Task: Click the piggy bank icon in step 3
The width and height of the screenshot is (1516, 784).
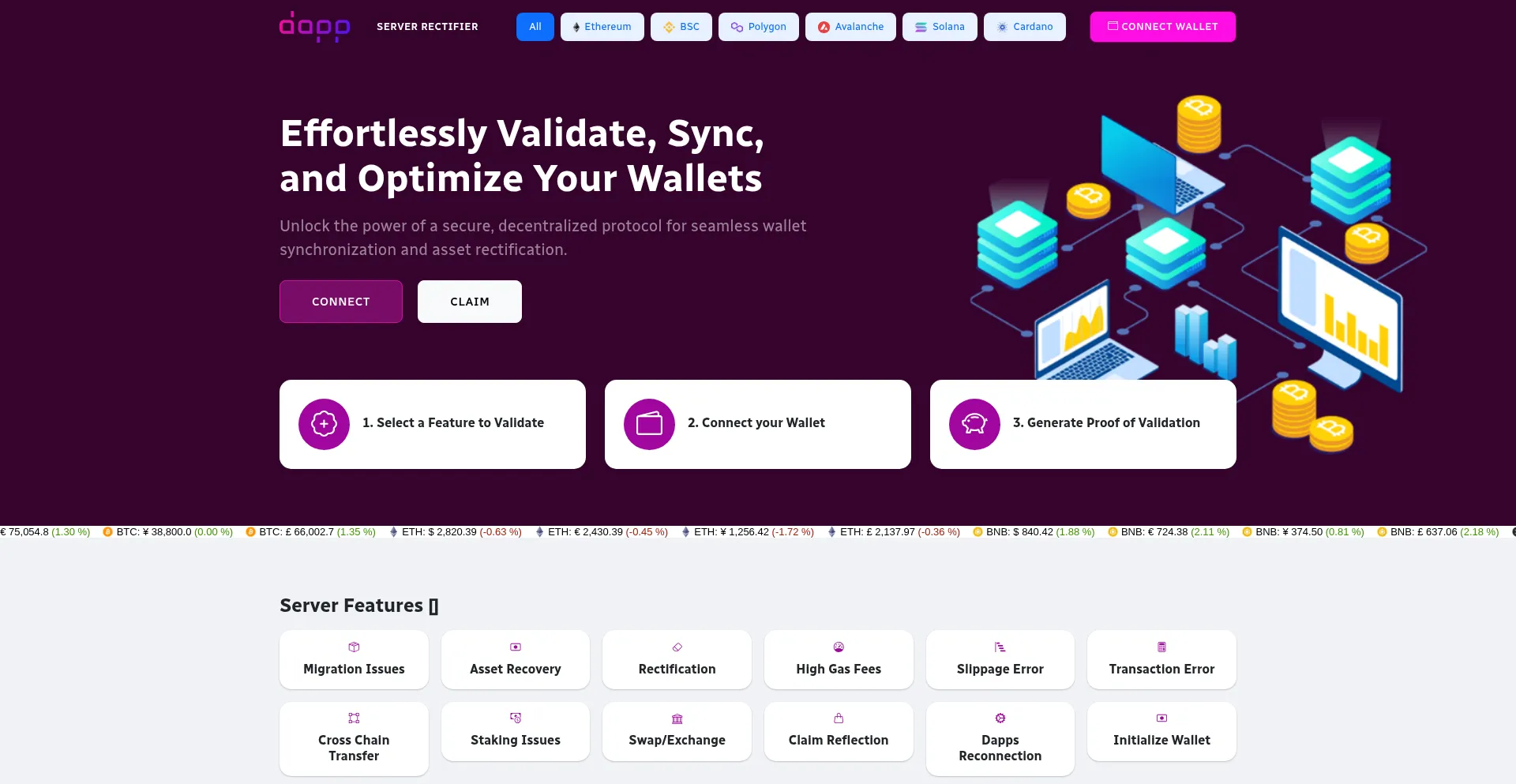Action: coord(974,424)
